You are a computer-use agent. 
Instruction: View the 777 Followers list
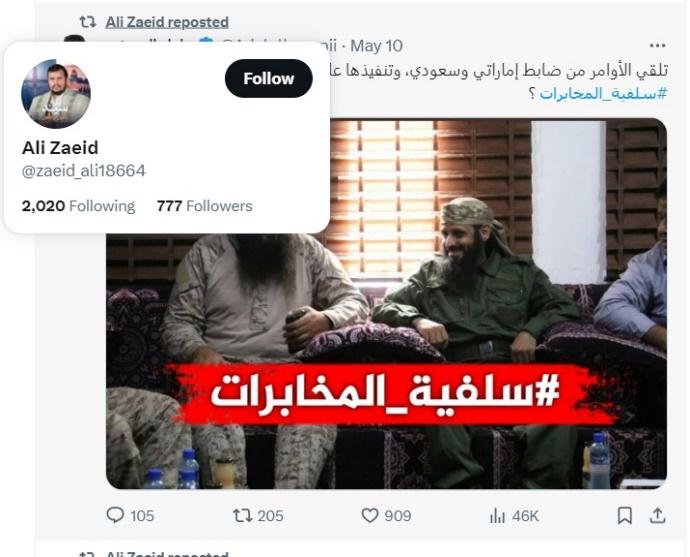point(205,206)
